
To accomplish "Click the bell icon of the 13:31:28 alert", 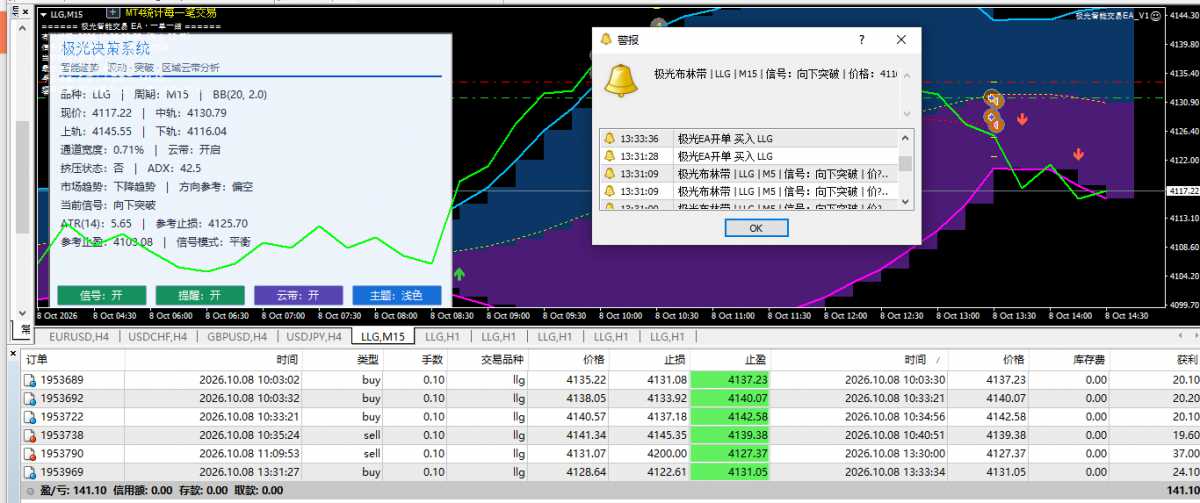I will [x=609, y=156].
